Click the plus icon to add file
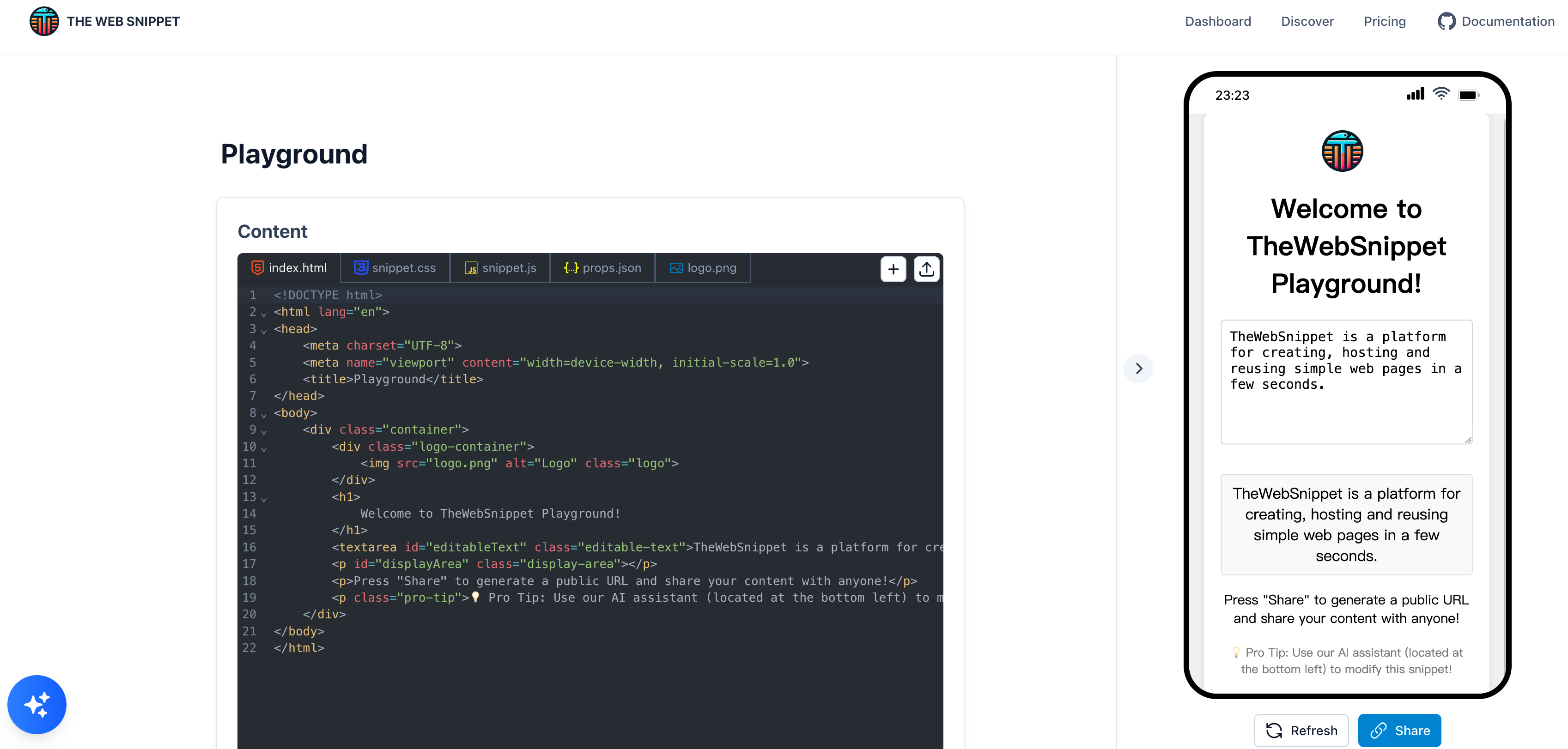 click(893, 269)
